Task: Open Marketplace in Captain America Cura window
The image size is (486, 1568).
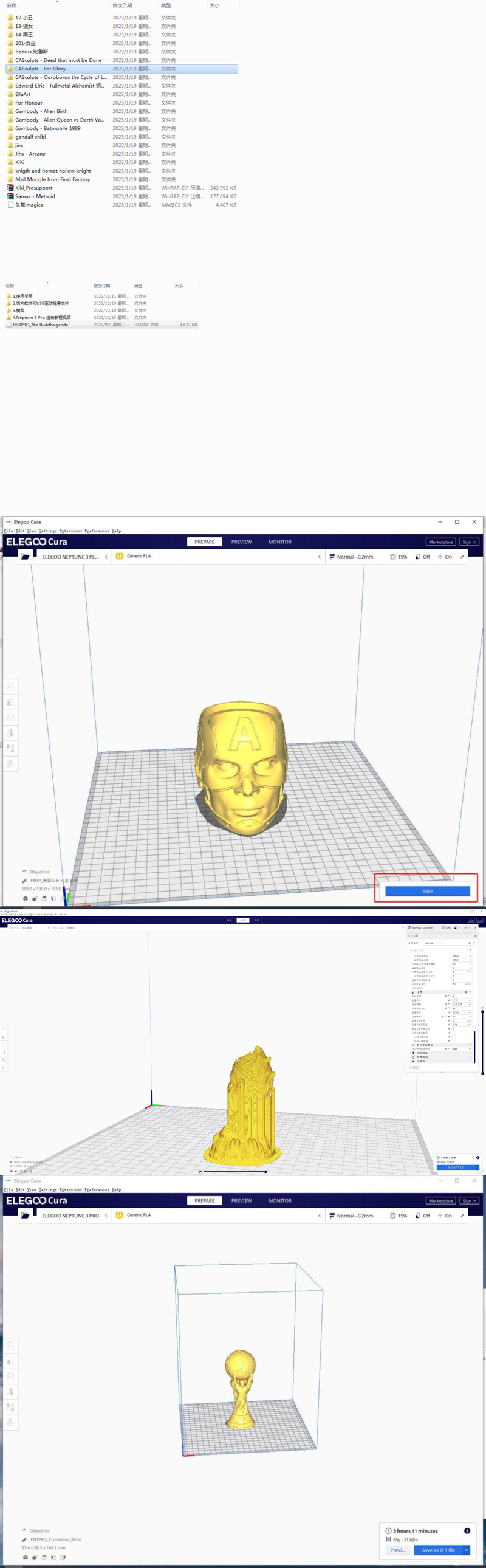Action: pyautogui.click(x=440, y=542)
